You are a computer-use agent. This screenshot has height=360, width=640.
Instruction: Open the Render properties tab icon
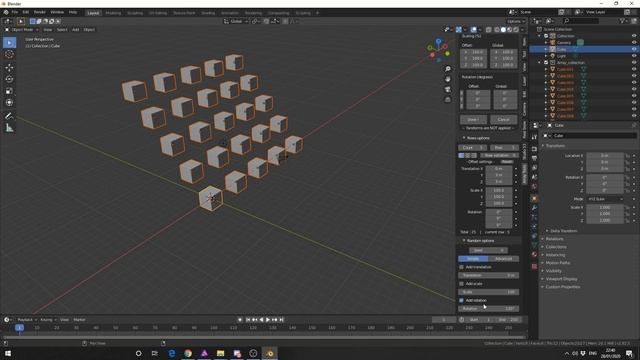pos(534,149)
